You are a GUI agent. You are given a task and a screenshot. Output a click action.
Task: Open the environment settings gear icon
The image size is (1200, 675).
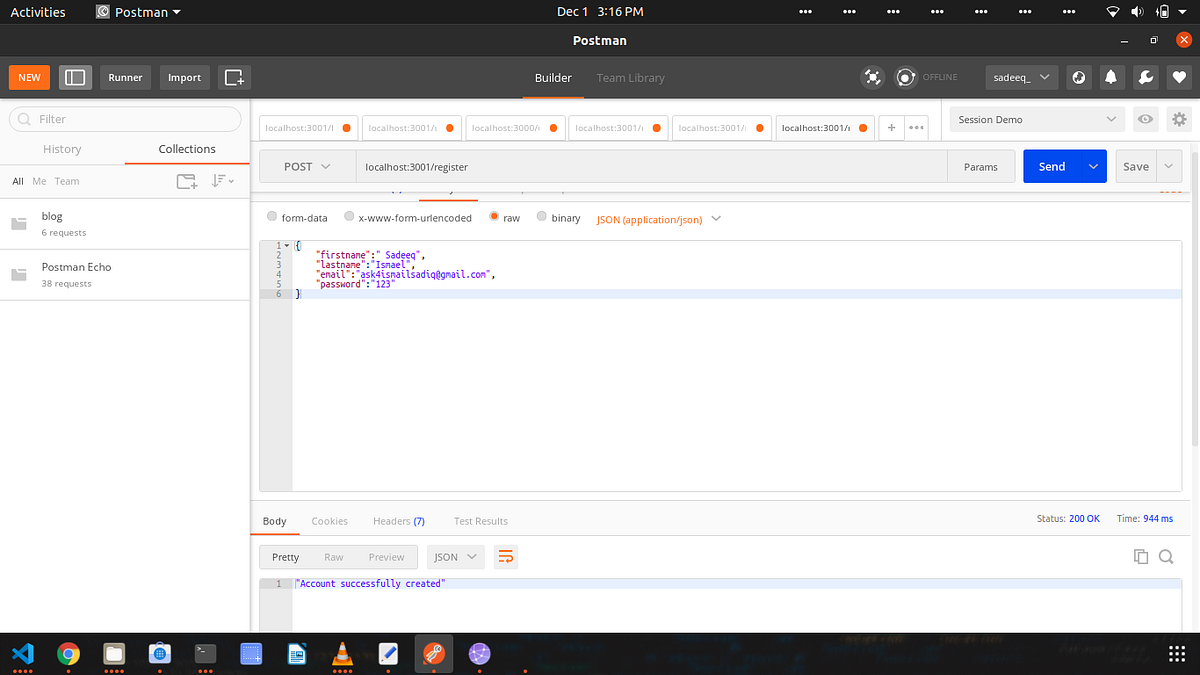click(x=1180, y=119)
